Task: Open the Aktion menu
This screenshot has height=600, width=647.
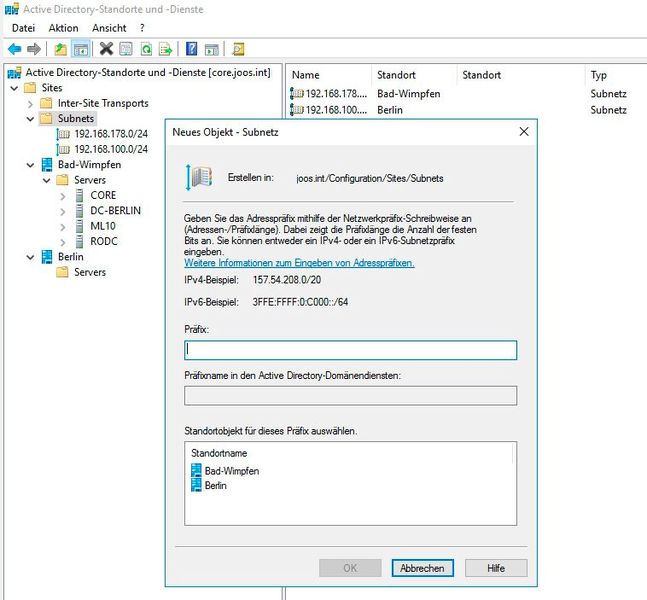Action: pos(63,28)
